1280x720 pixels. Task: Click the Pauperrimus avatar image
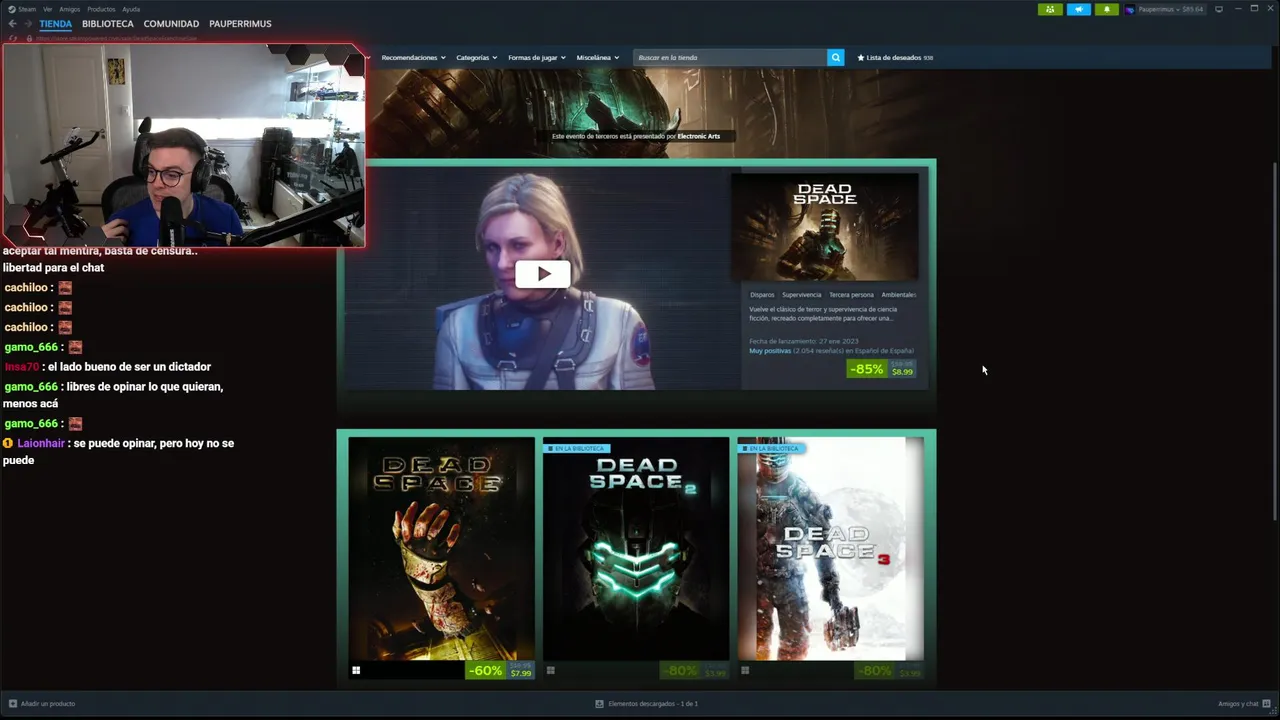[1130, 9]
